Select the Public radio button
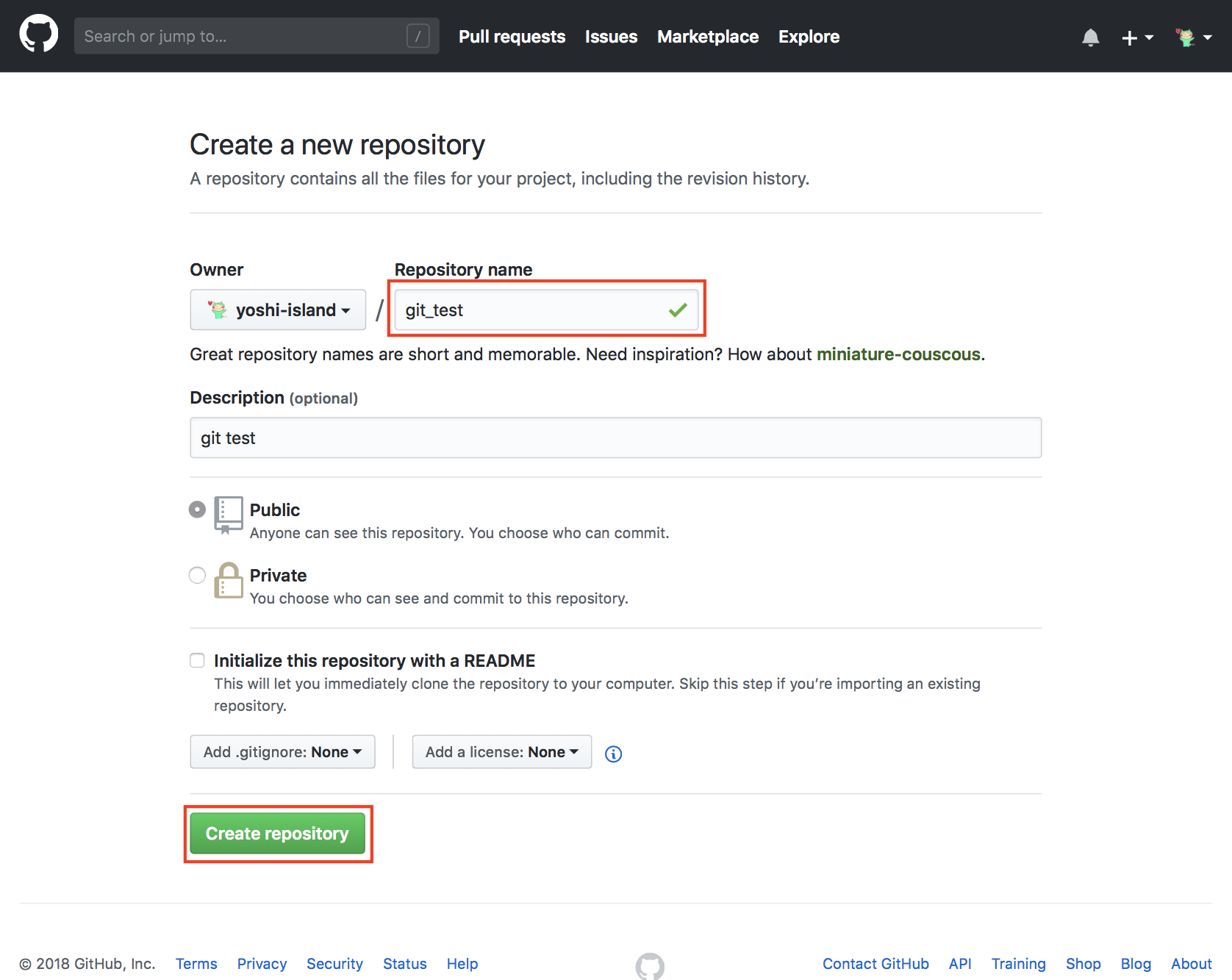This screenshot has width=1232, height=980. (197, 509)
